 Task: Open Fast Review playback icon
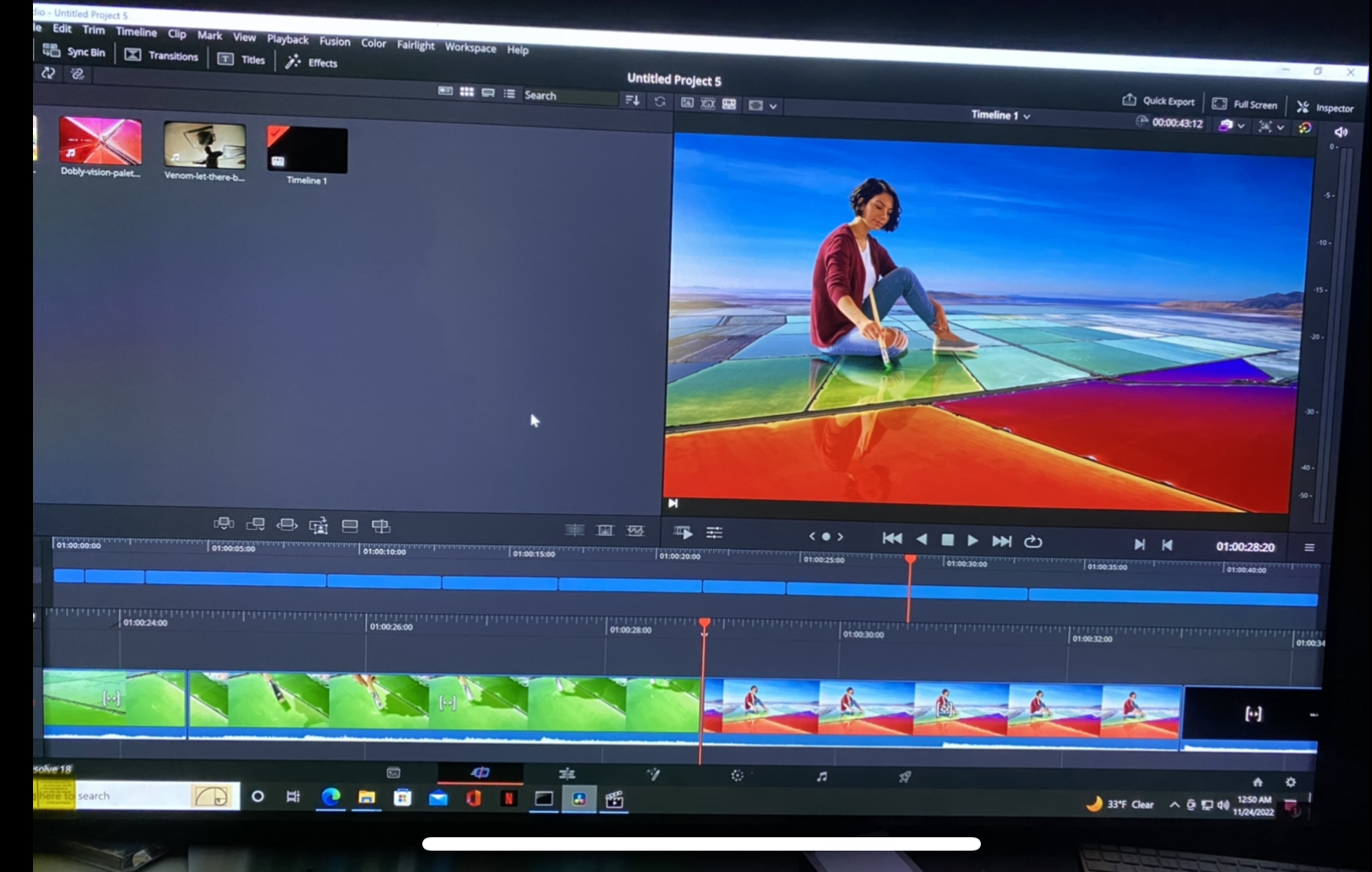tap(683, 533)
